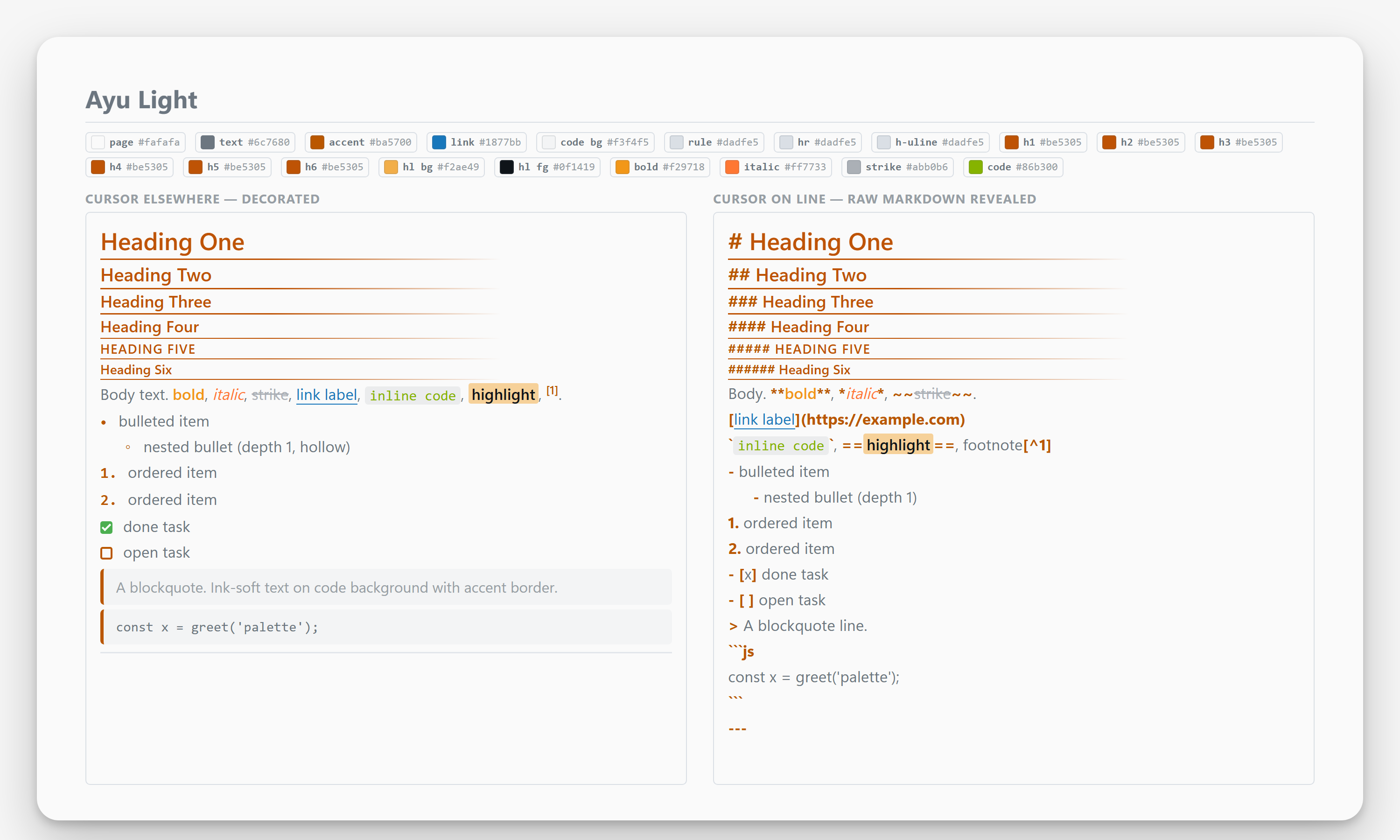Click the ```js code fence line

coord(741,651)
